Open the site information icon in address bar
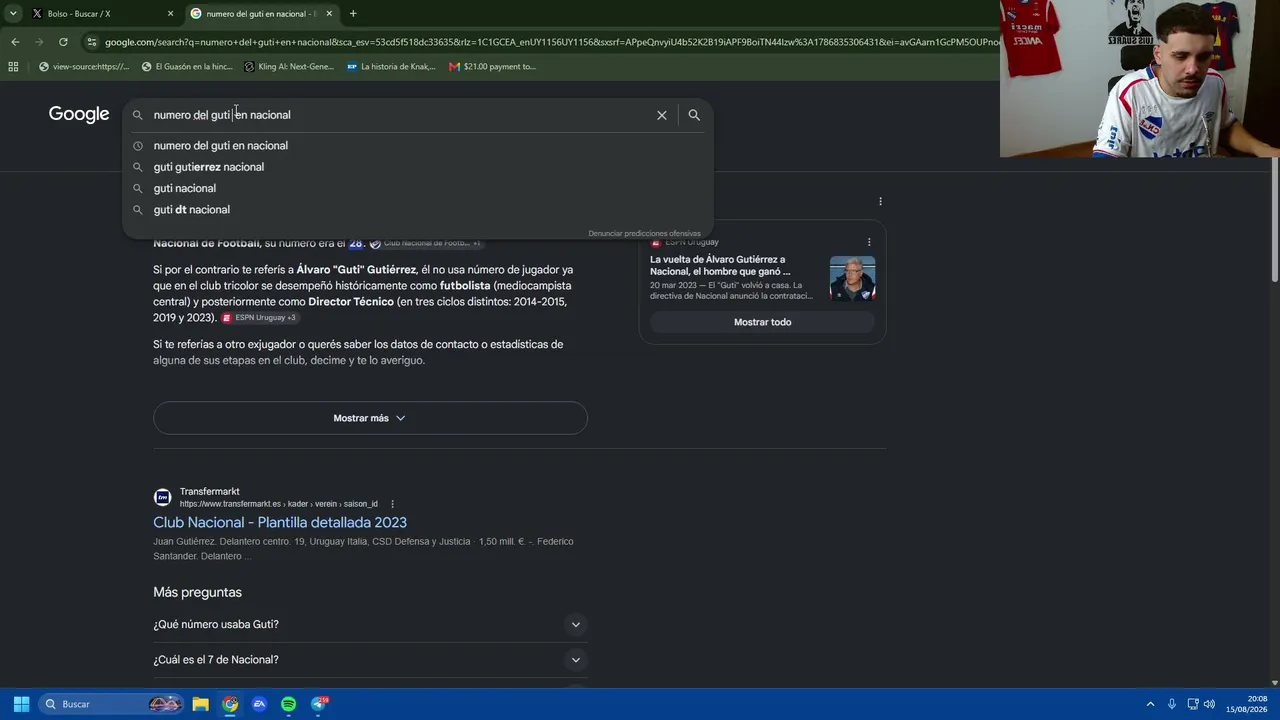 coord(91,42)
